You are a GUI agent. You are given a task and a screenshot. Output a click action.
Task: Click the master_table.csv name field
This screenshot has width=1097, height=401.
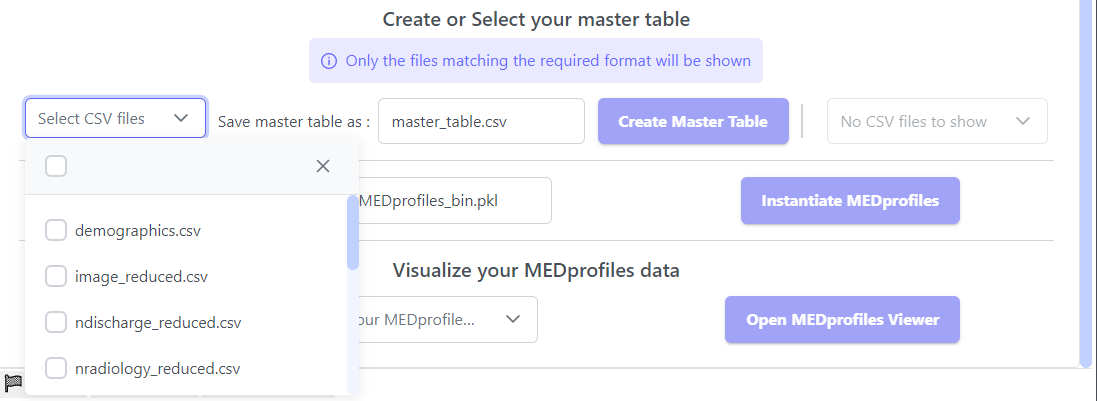[481, 121]
